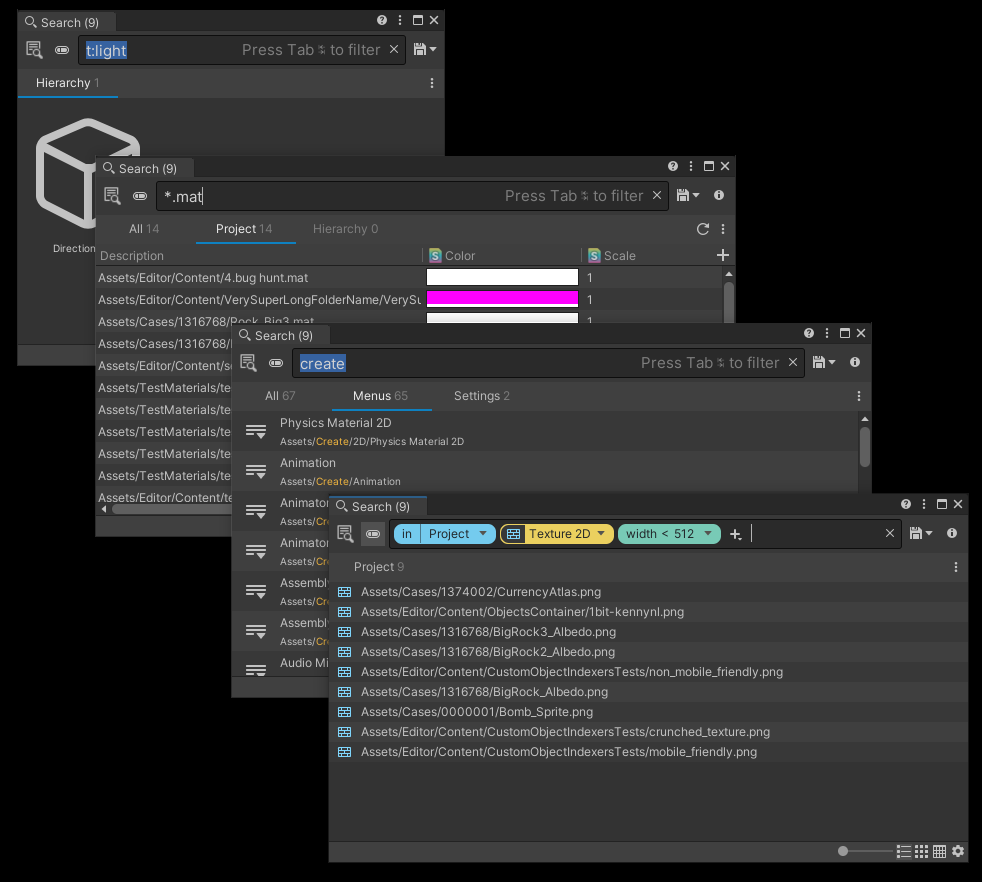The image size is (982, 882).
Task: Toggle the pill-shaped builder button beside the create field
Action: pyautogui.click(x=276, y=363)
